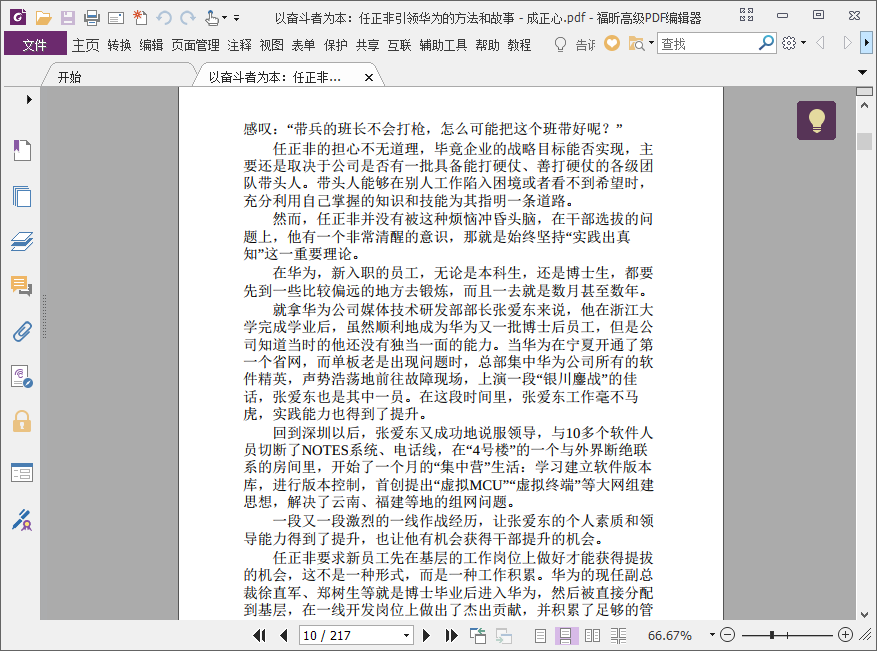This screenshot has width=877, height=651.
Task: Switch to continuous facing view mode
Action: [619, 635]
